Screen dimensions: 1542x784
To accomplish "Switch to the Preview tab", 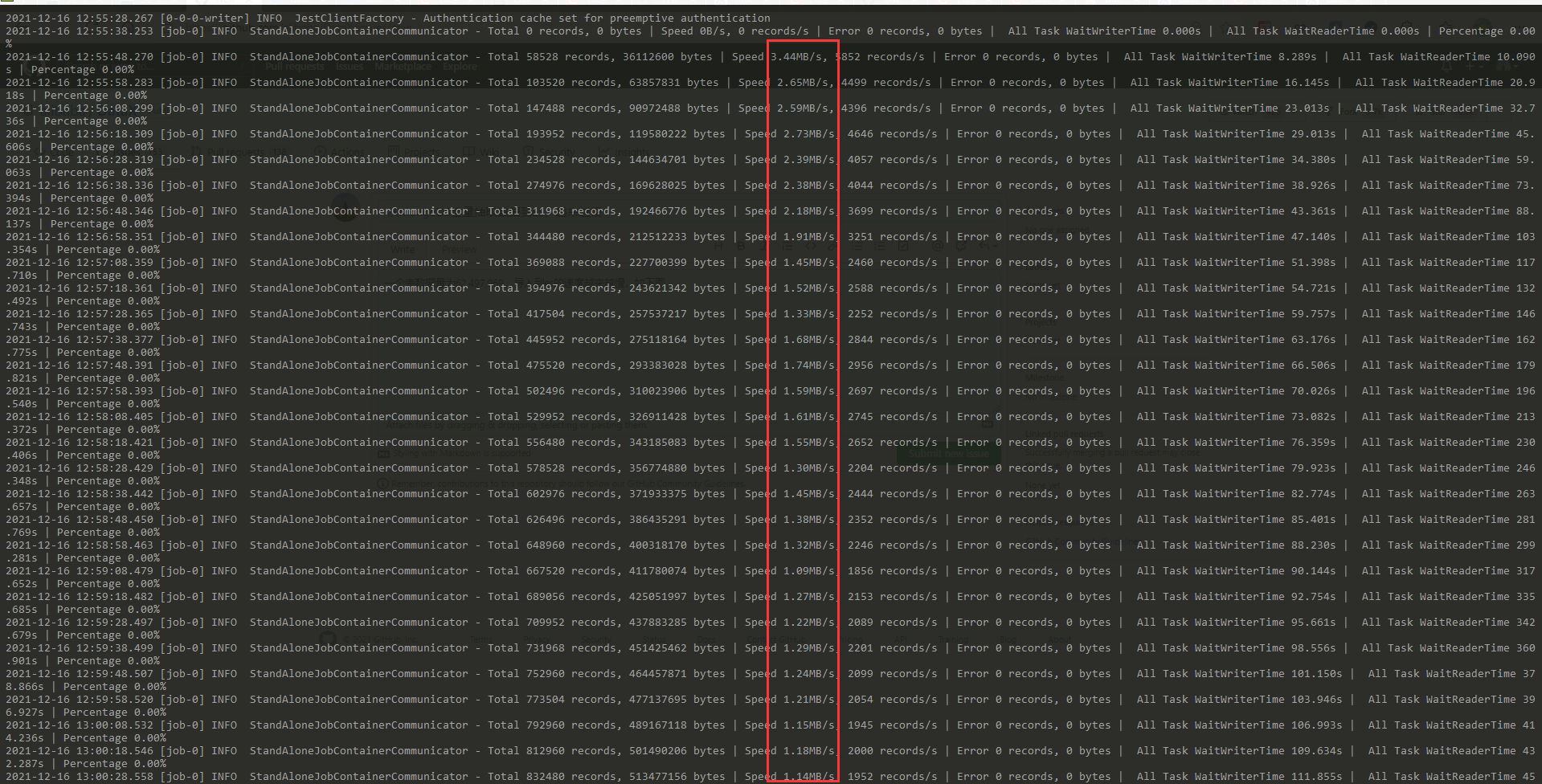I will pos(460,249).
